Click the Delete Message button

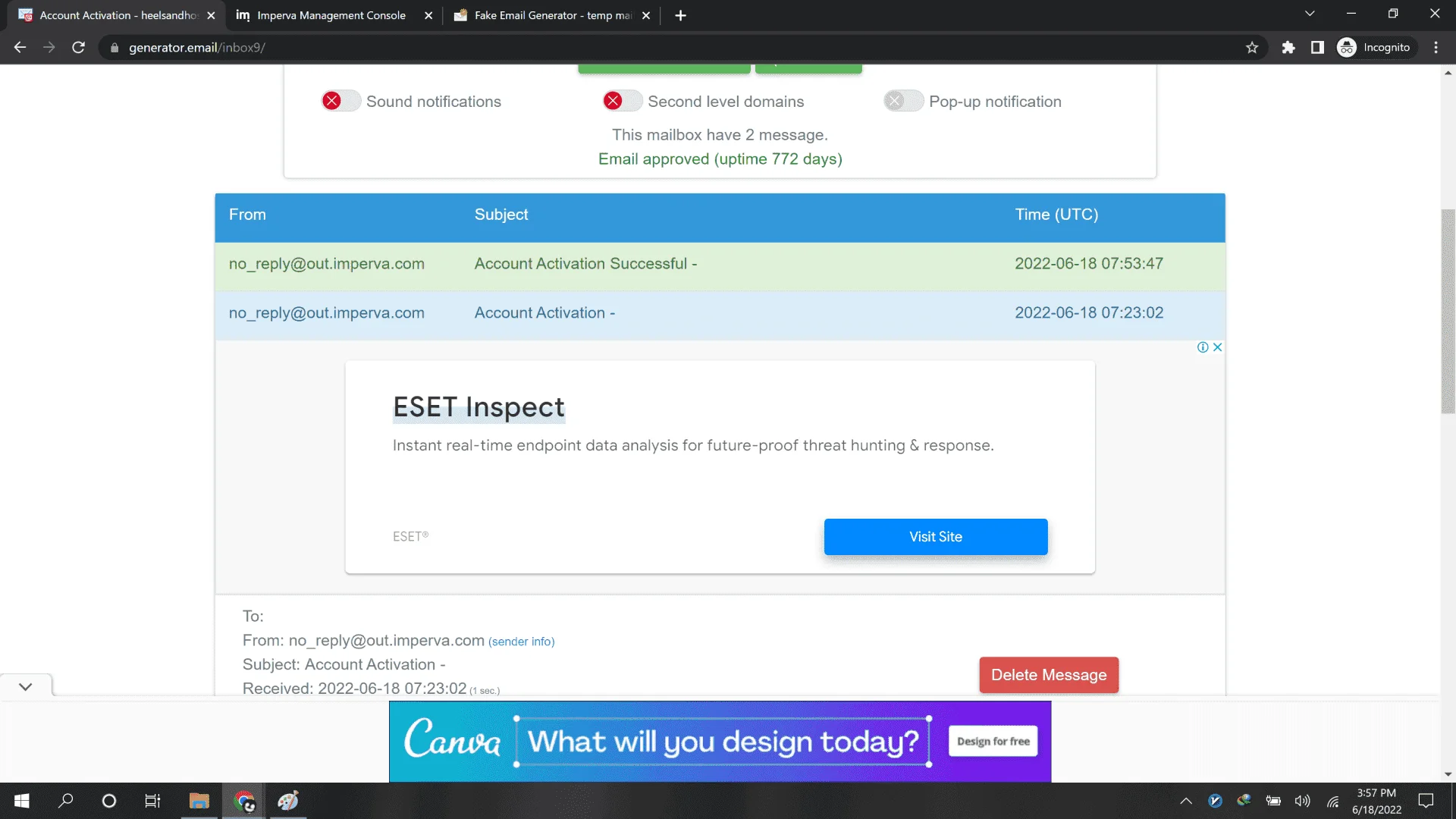click(x=1049, y=675)
